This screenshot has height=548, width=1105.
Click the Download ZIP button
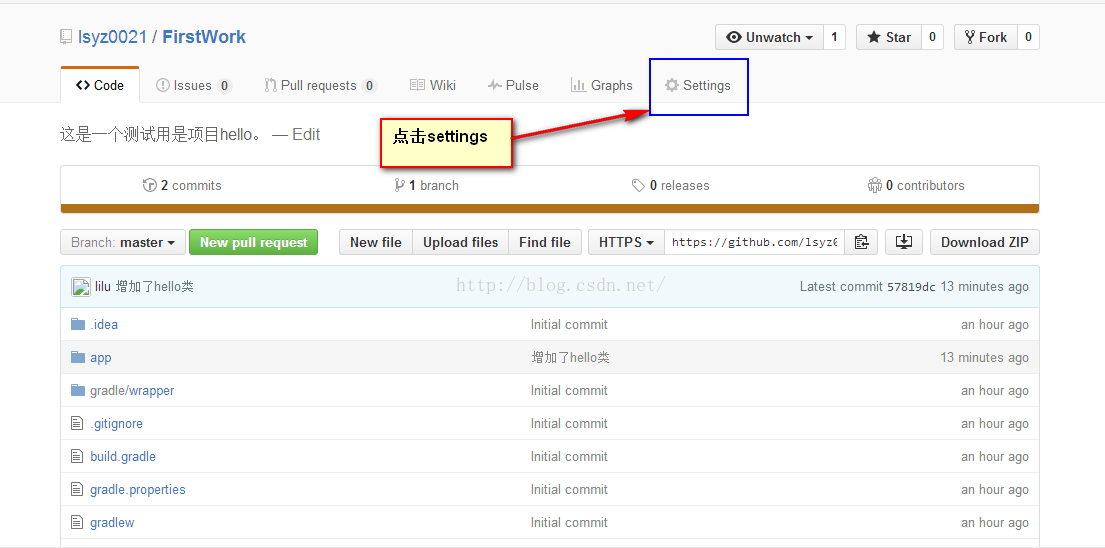click(x=984, y=242)
